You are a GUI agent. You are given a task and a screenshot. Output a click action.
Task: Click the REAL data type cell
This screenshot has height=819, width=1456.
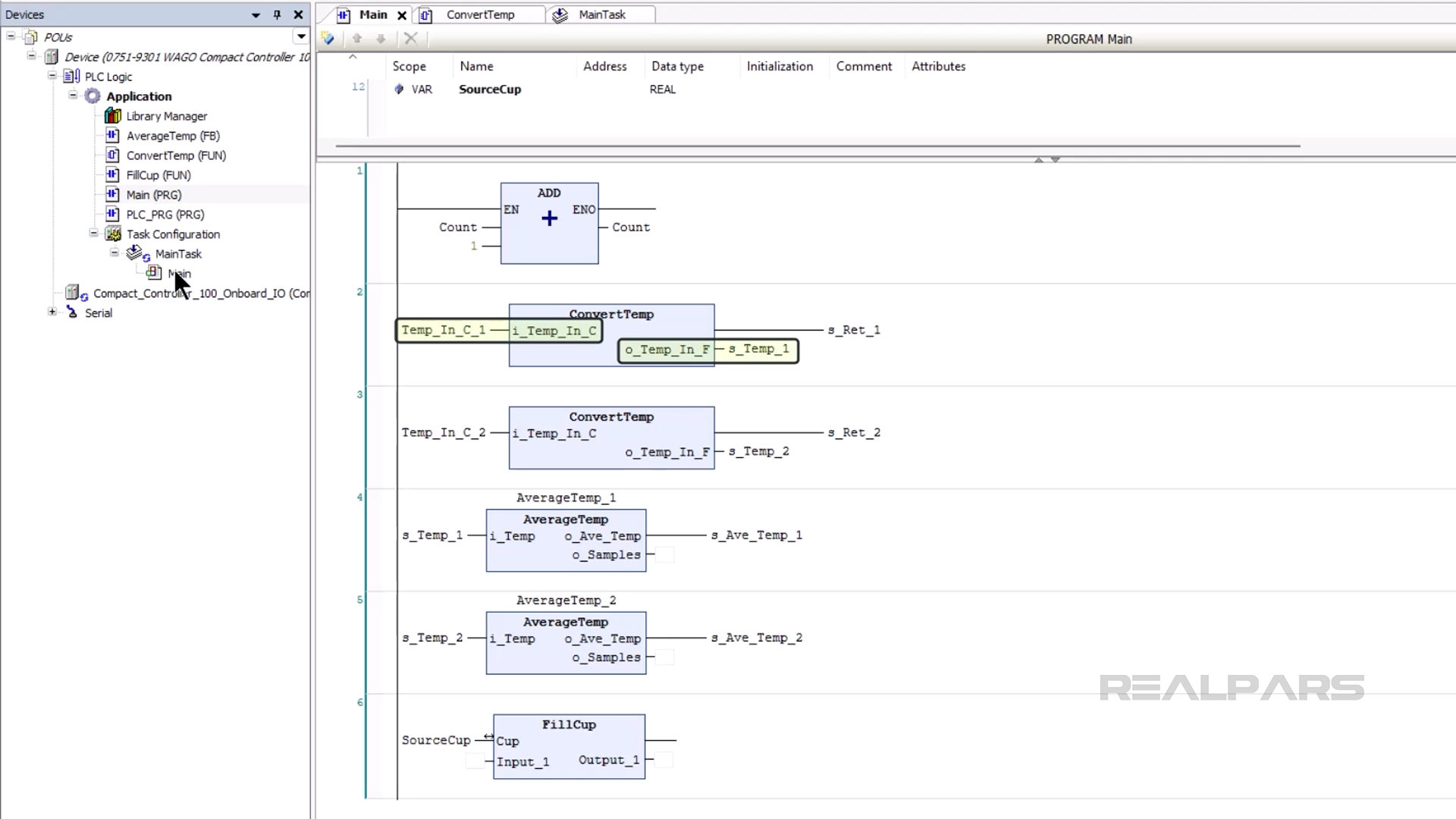pyautogui.click(x=662, y=89)
